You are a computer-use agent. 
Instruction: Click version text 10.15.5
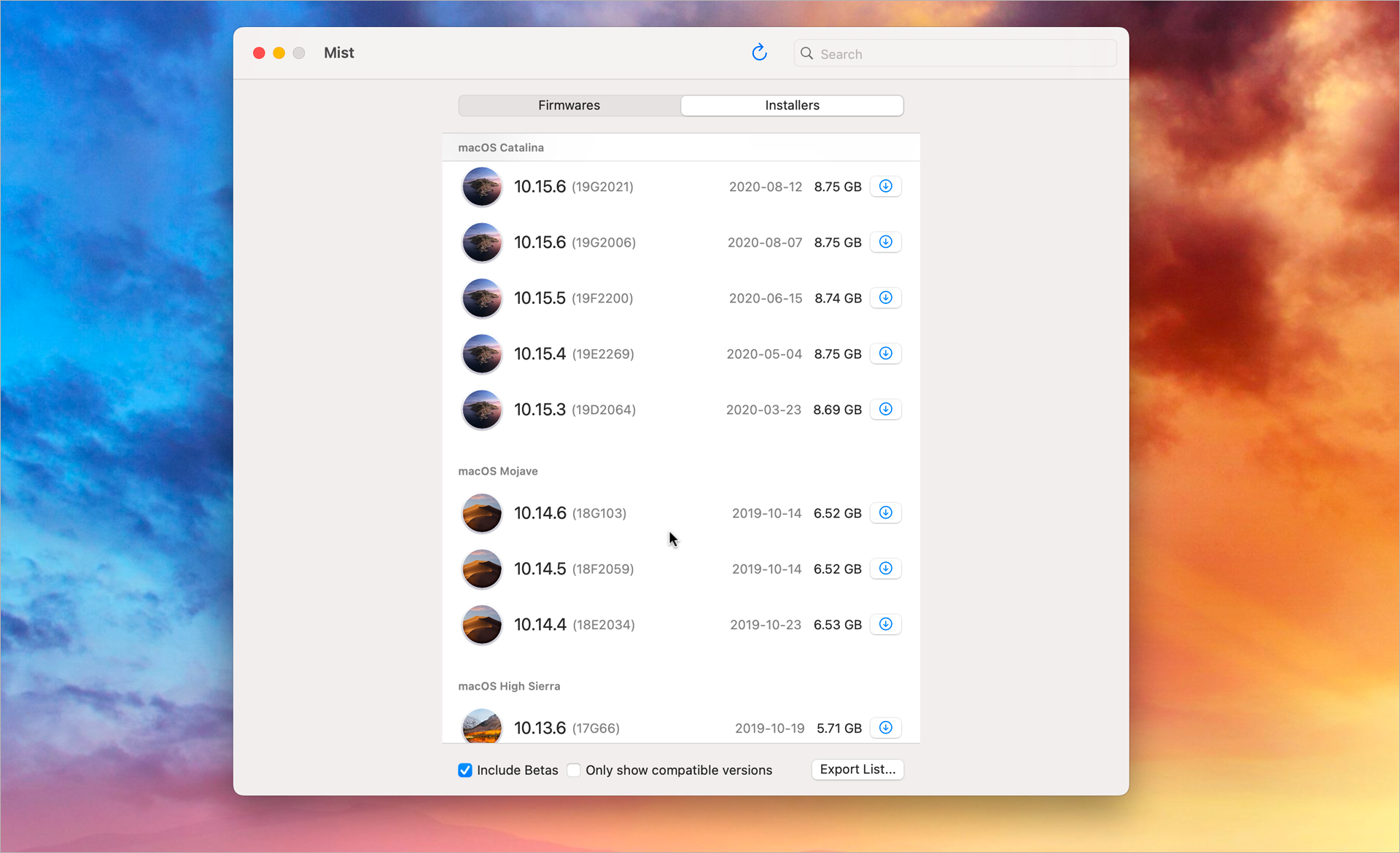point(540,298)
